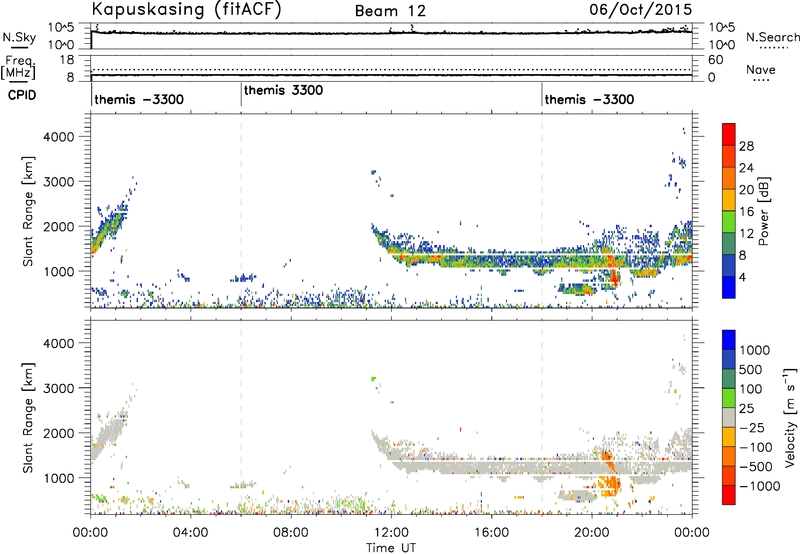
Task: Click the 12 label on the power colorbar
Action: [746, 234]
